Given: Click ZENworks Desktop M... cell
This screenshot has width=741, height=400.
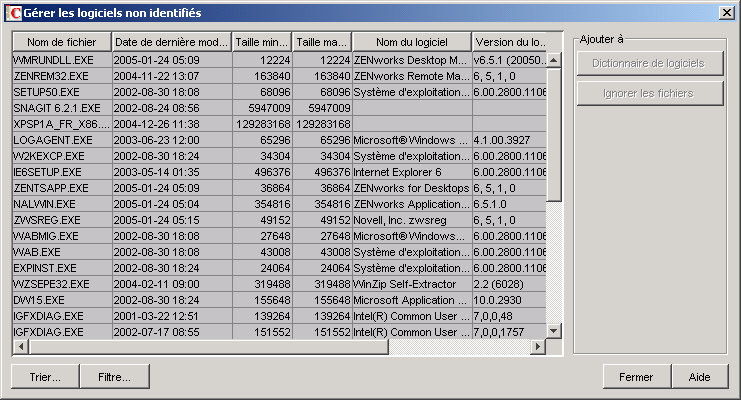Looking at the screenshot, I should (x=412, y=60).
